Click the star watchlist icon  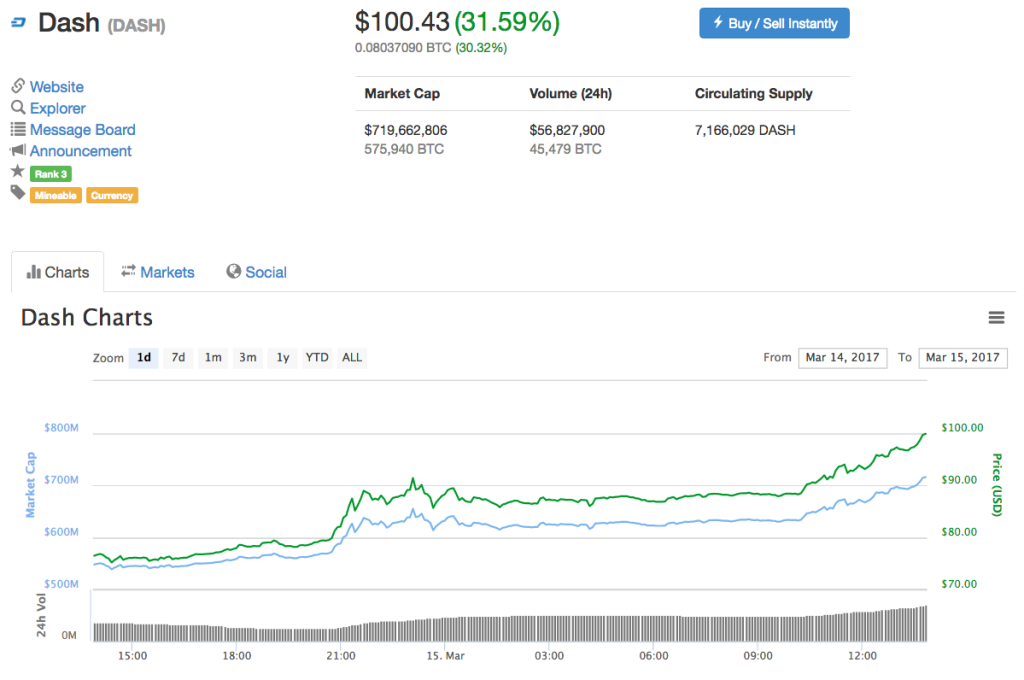17,172
